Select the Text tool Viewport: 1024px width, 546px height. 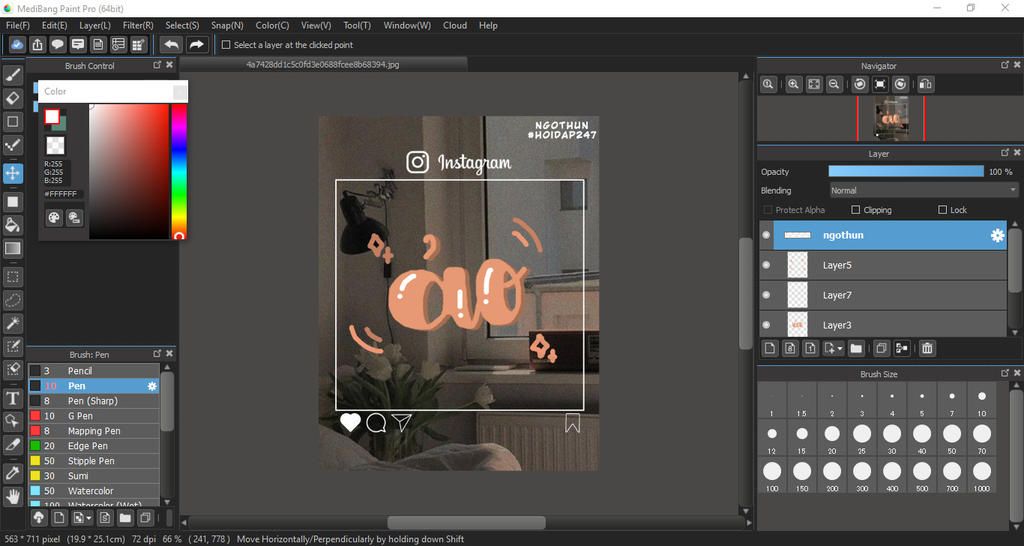(x=12, y=398)
